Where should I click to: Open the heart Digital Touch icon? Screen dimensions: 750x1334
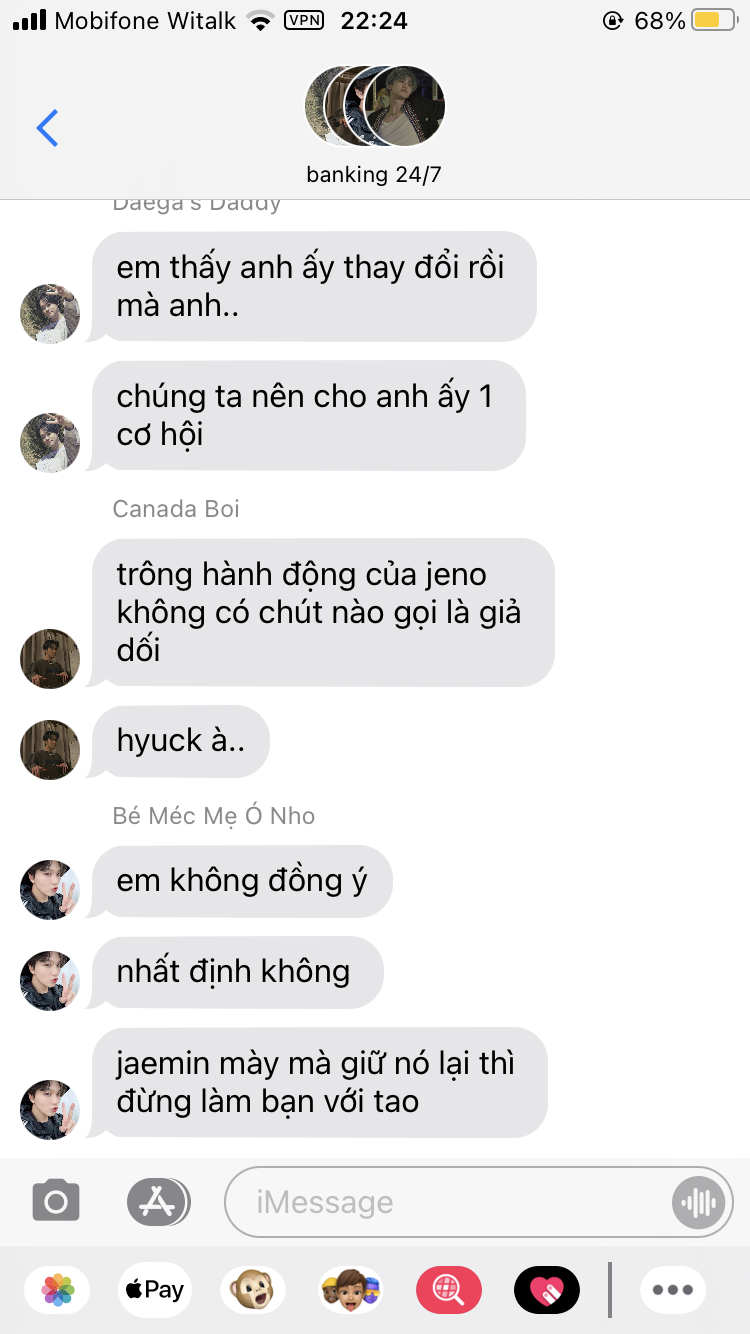pyautogui.click(x=546, y=1290)
